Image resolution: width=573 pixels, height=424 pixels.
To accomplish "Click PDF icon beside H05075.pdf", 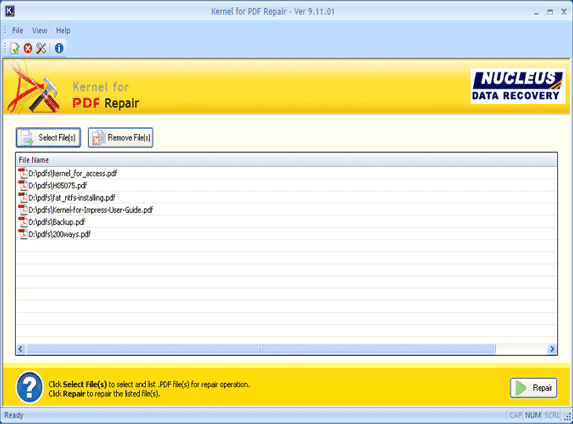I will coord(23,185).
